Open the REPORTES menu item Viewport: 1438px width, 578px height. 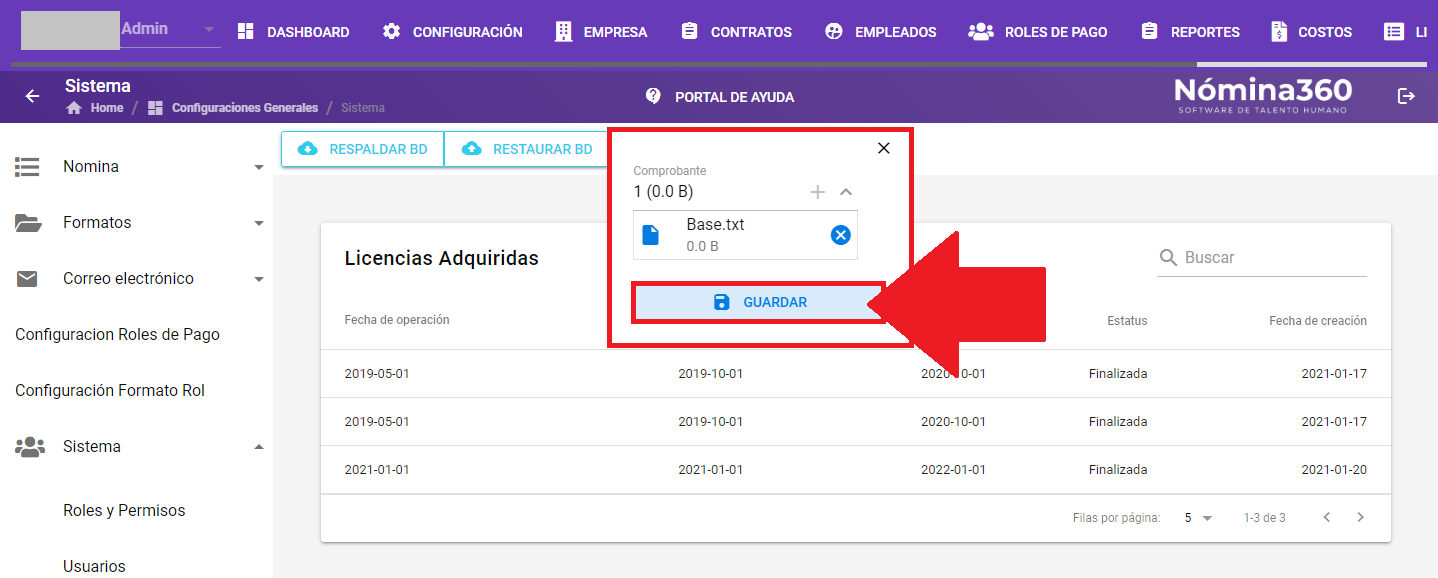pos(1190,32)
